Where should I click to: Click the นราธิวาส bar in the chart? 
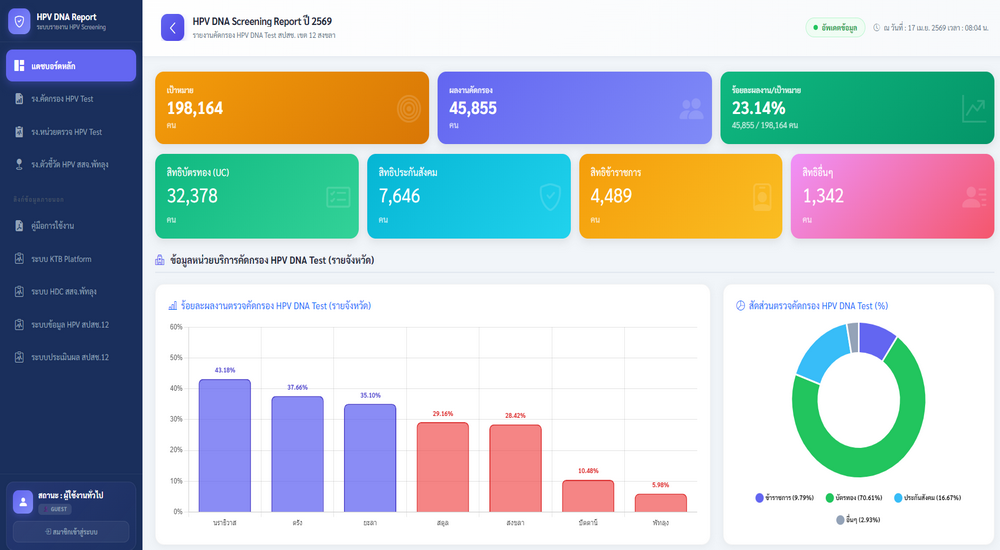pos(225,445)
